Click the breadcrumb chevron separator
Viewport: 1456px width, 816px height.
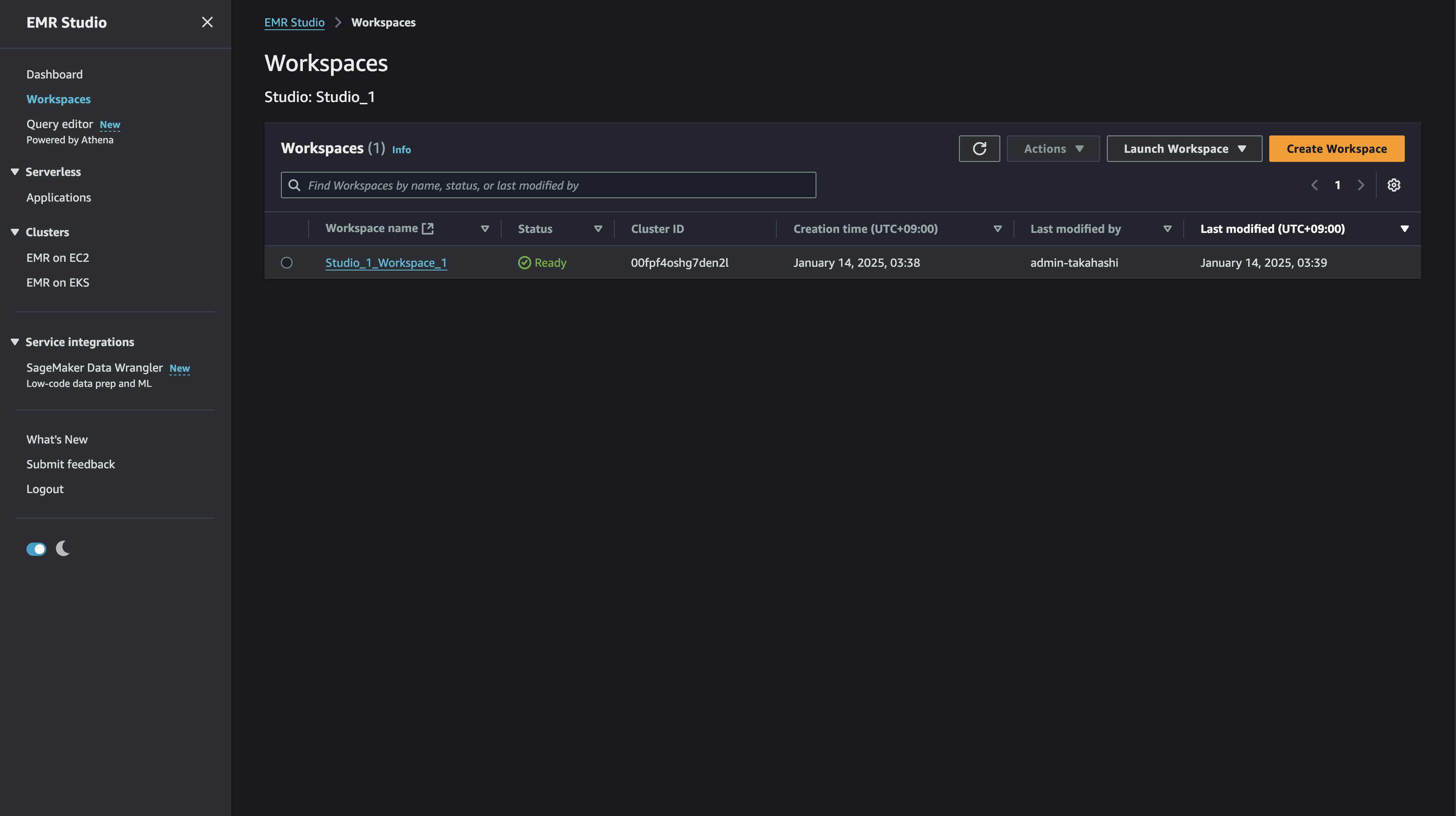coord(338,22)
